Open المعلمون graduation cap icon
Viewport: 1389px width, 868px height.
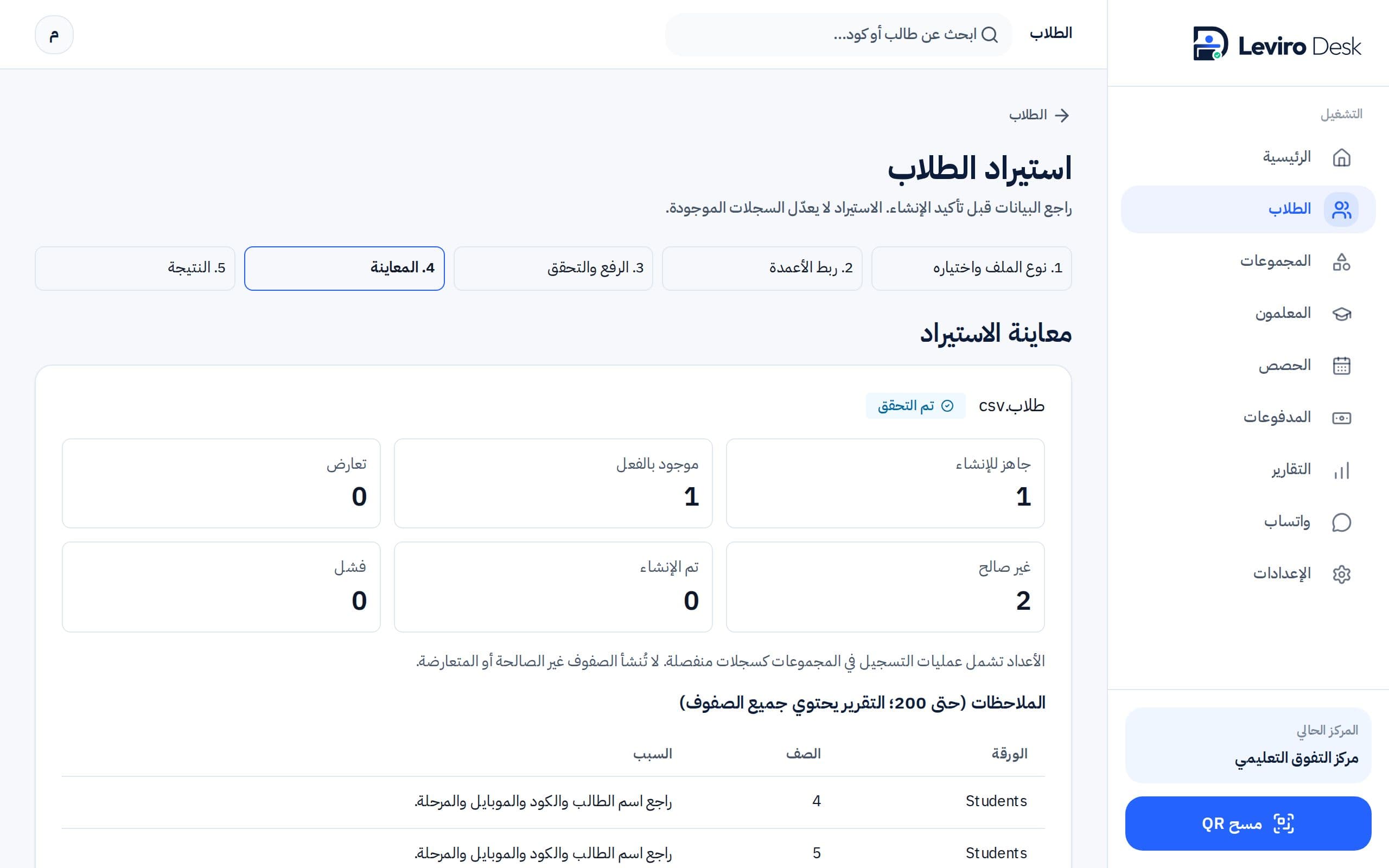pos(1341,314)
